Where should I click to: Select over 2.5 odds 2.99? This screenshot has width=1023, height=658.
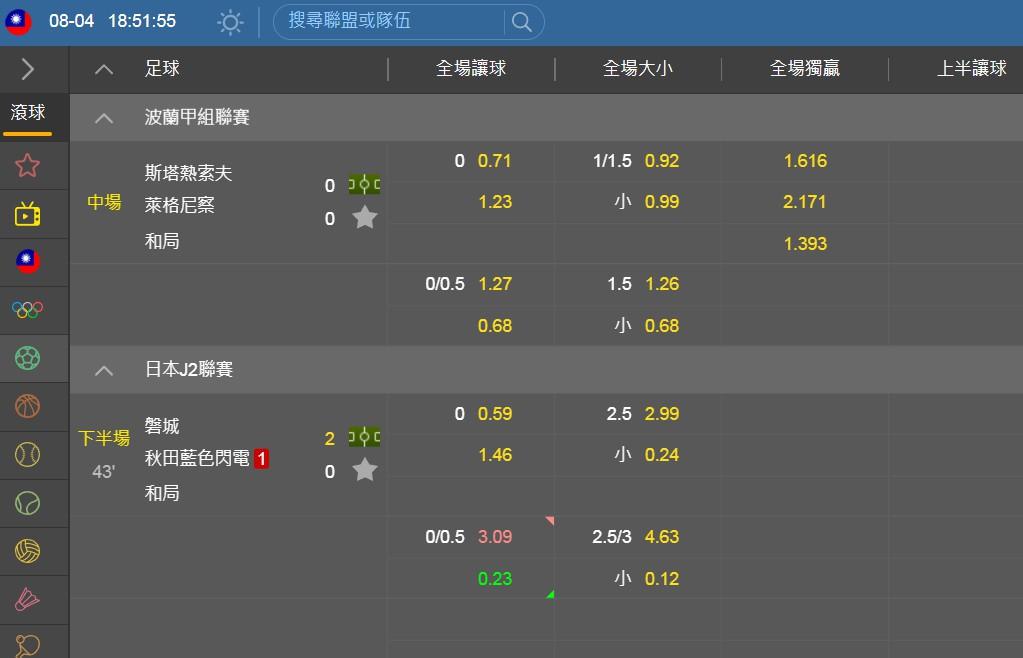tap(662, 414)
